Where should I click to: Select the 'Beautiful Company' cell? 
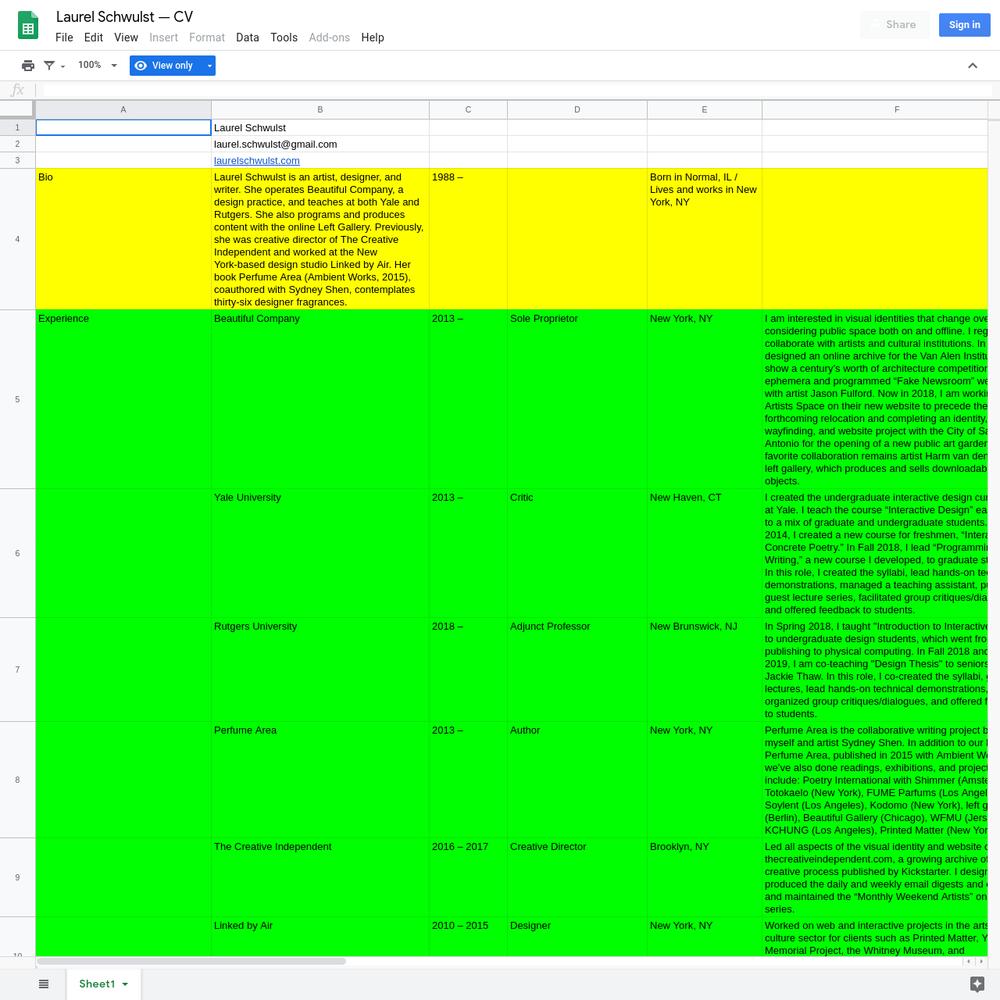(x=320, y=399)
